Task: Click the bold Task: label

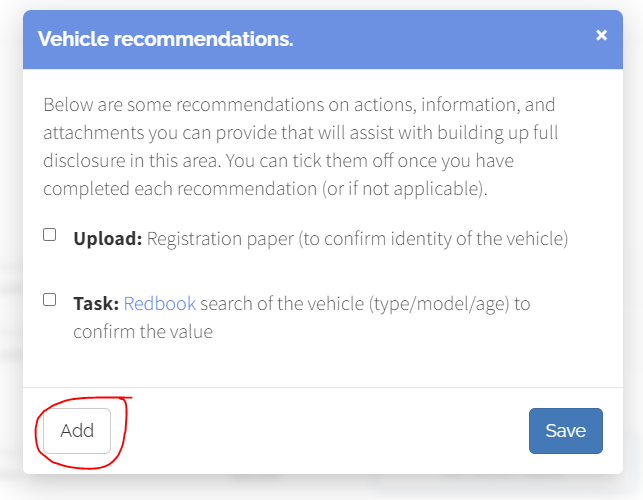Action: pos(96,304)
